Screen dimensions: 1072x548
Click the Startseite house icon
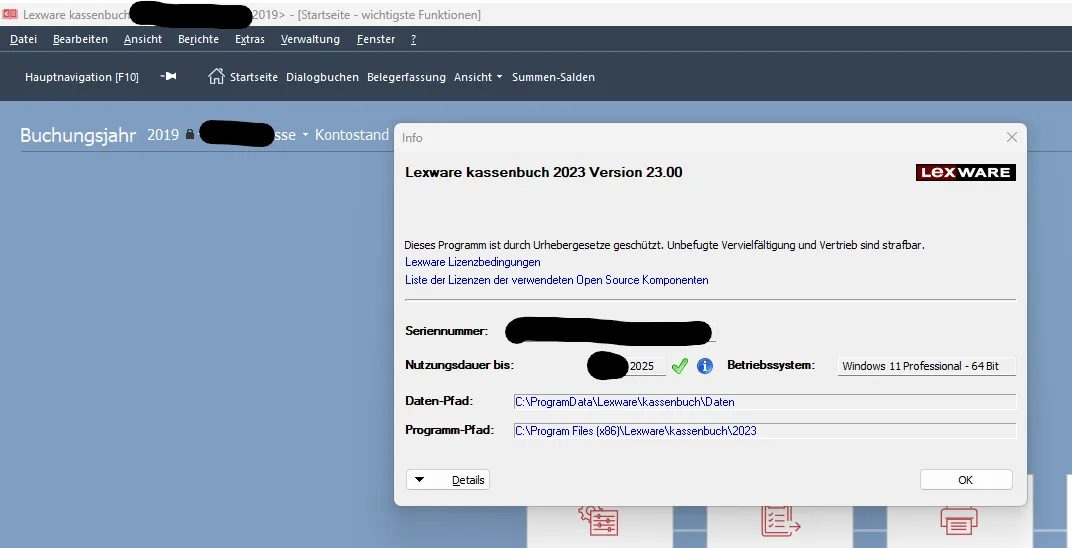pyautogui.click(x=216, y=77)
